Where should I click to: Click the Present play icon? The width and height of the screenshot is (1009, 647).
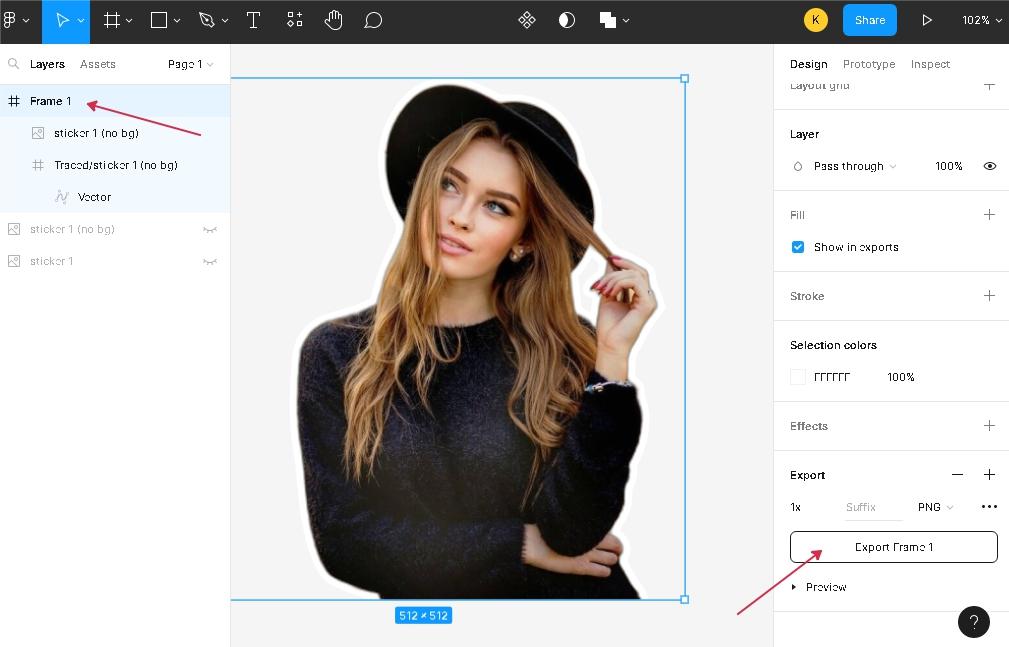pos(927,20)
